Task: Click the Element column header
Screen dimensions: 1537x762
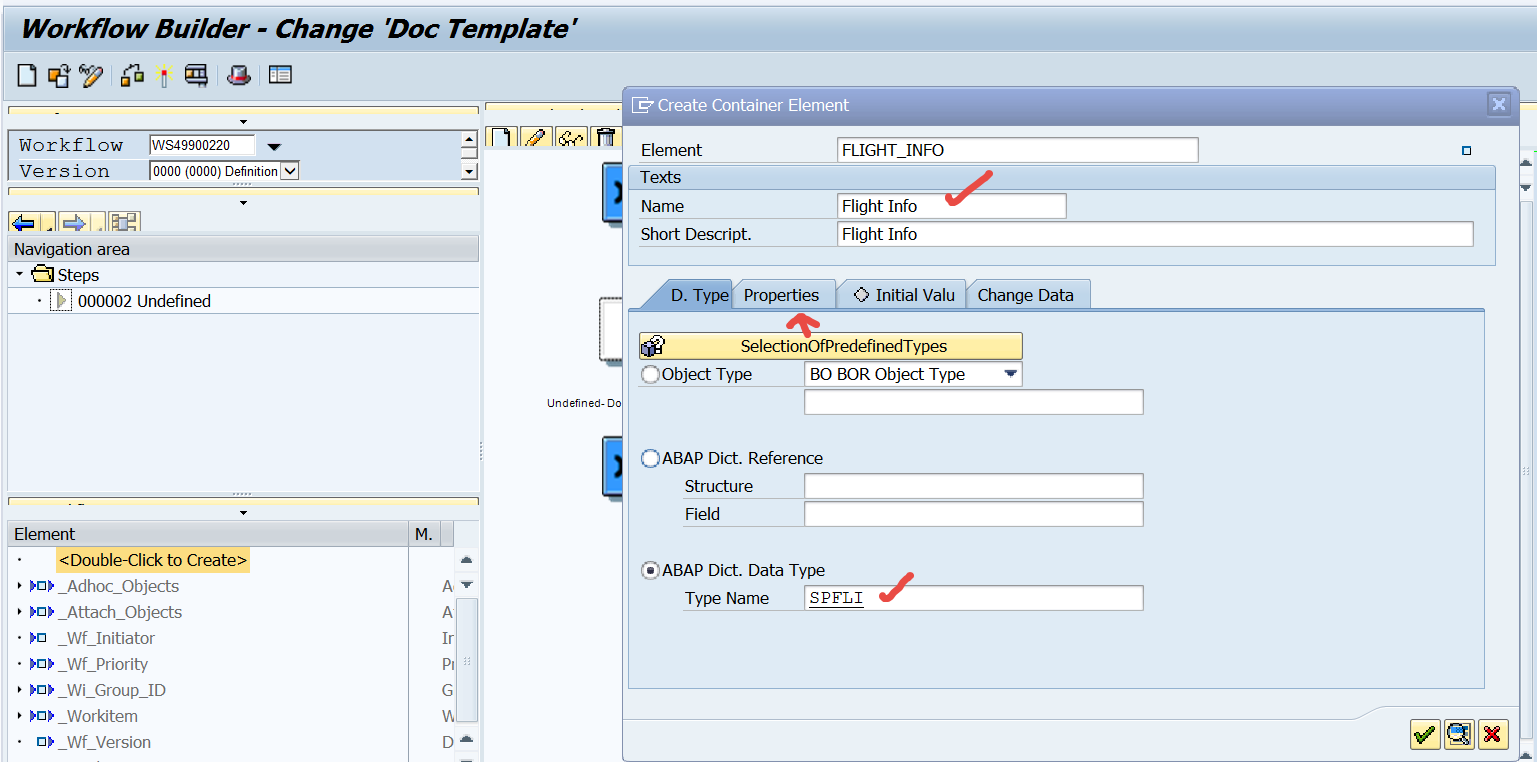Action: (x=209, y=534)
